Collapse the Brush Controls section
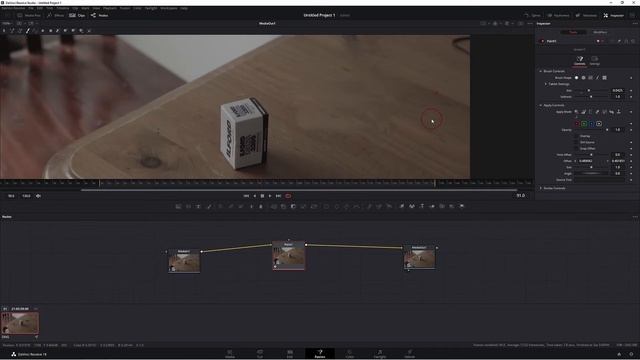Screen dimensions: 640x360 tap(541, 71)
